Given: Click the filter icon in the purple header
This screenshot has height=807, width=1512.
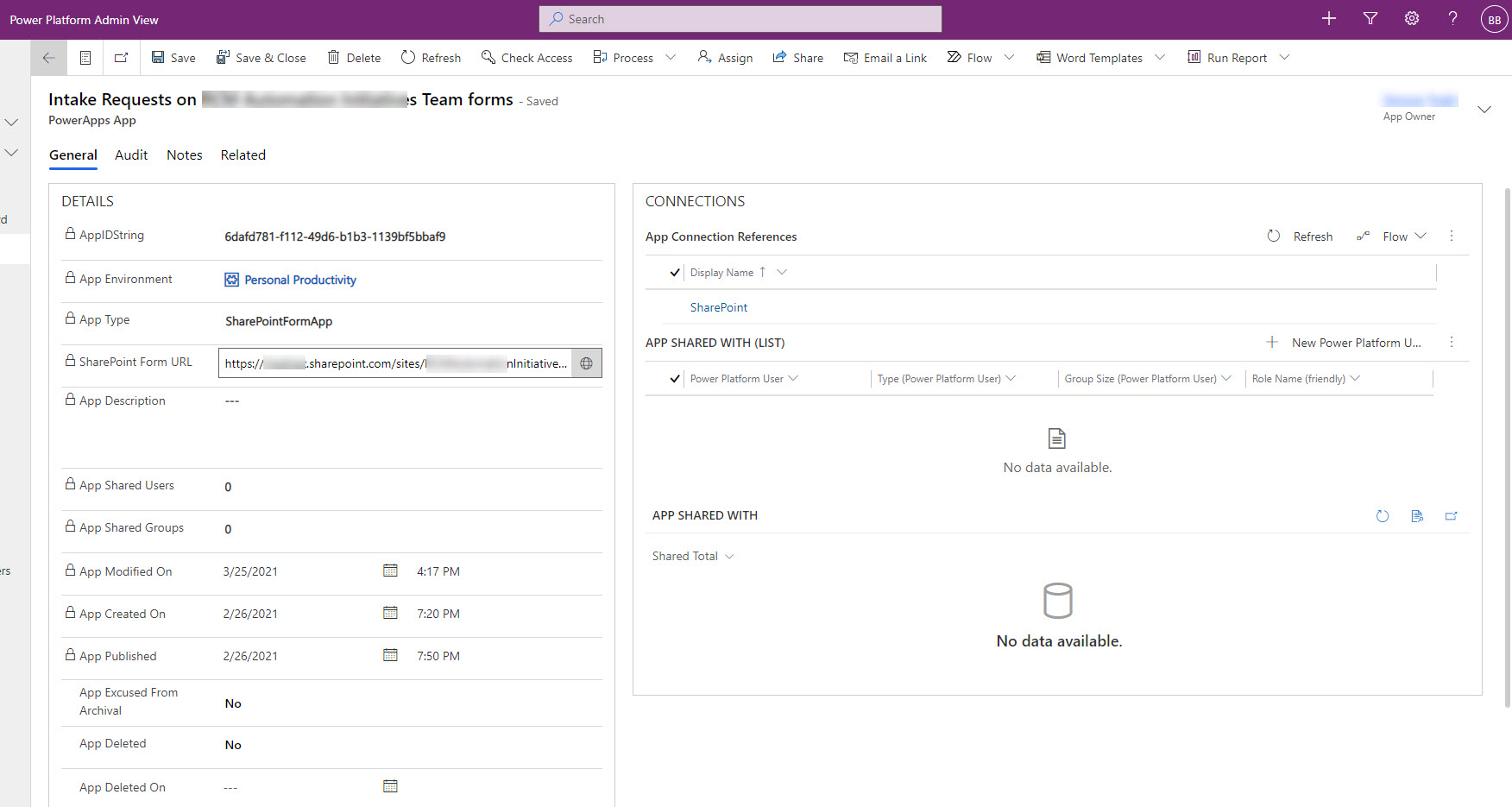Looking at the screenshot, I should coord(1370,18).
